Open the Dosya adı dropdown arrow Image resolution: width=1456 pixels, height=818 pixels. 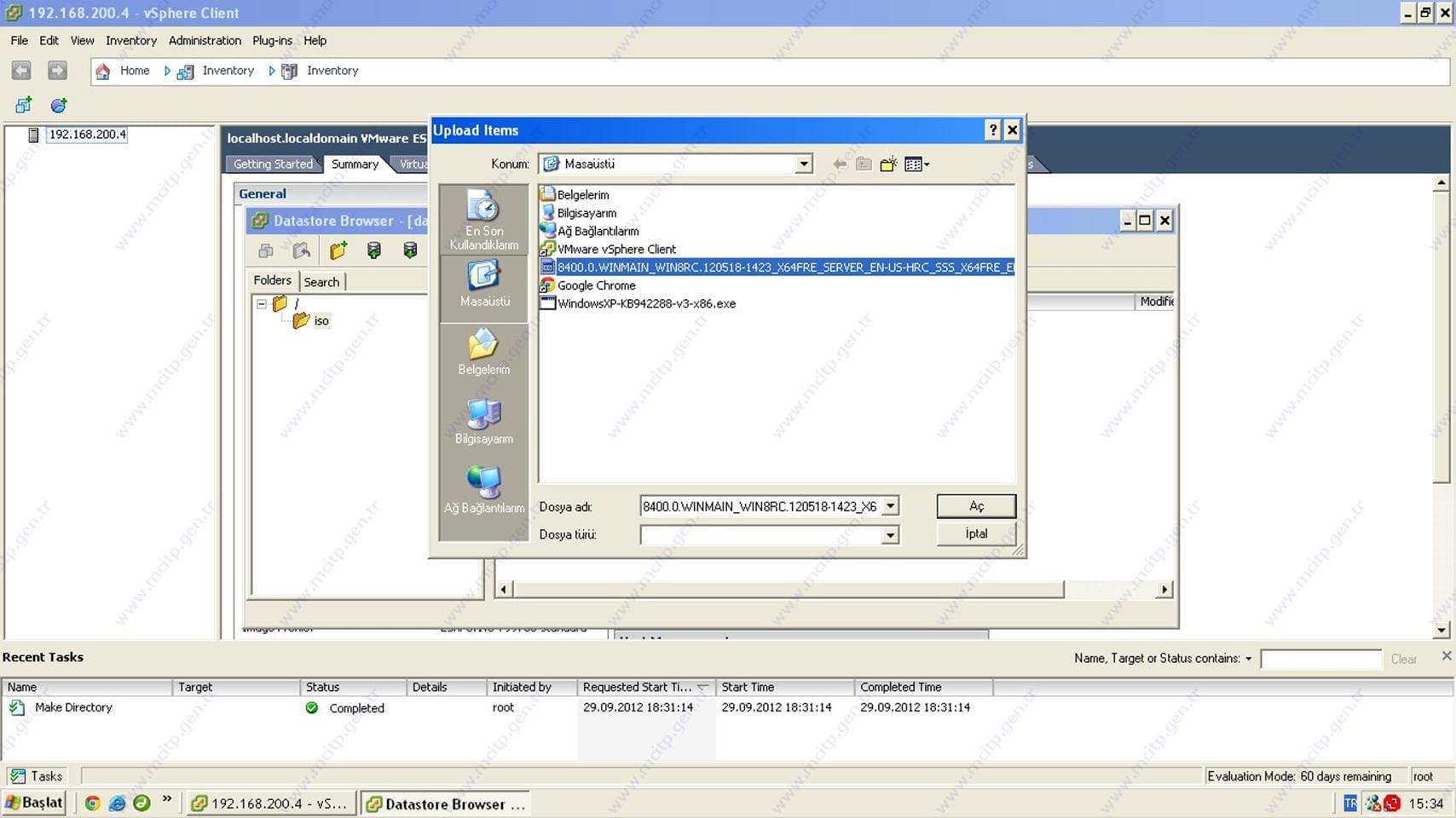[x=890, y=506]
